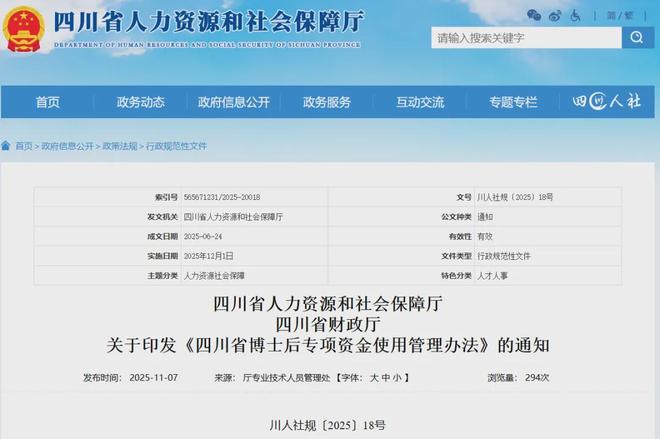
Task: Open the Weibo icon in header
Action: (x=555, y=16)
